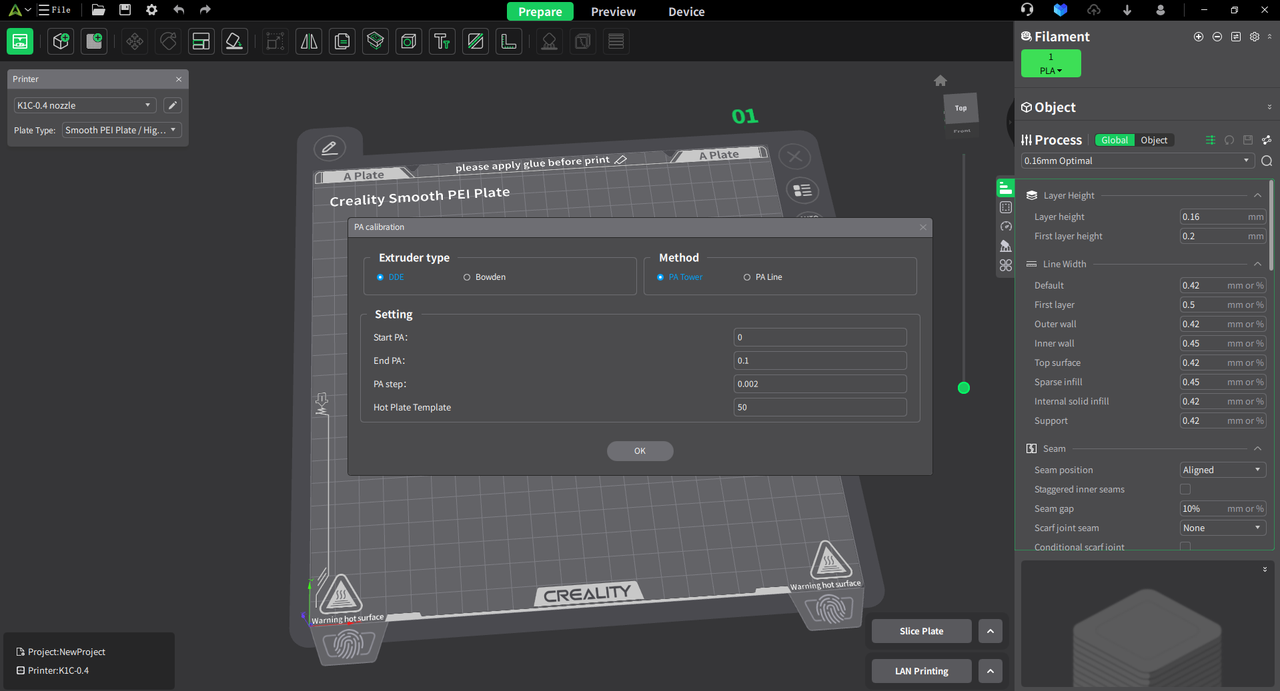Choose PA Line method

coord(747,277)
